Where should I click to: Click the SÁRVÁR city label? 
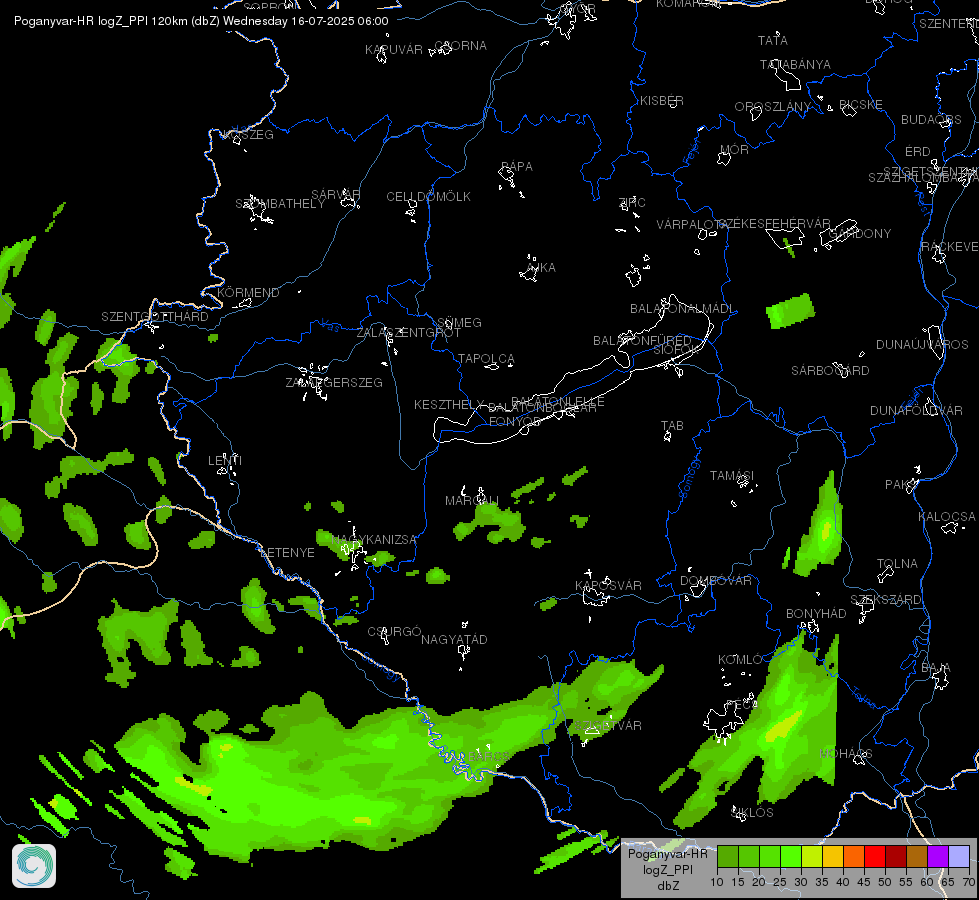(336, 194)
